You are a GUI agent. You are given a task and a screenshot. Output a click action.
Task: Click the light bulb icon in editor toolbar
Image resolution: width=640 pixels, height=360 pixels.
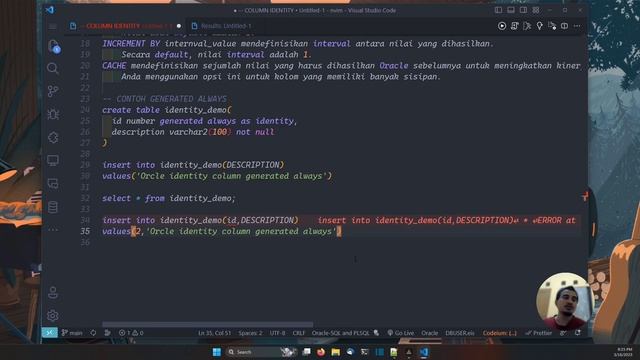(540, 26)
